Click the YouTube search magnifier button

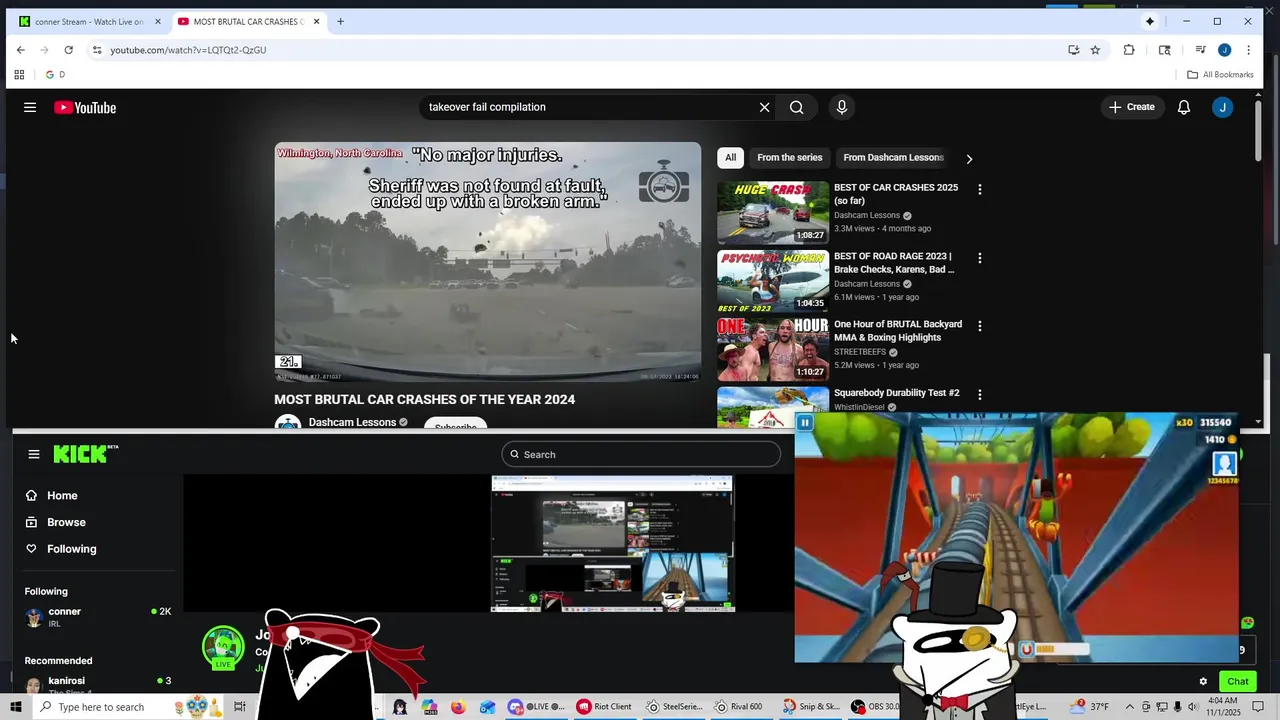coord(797,107)
